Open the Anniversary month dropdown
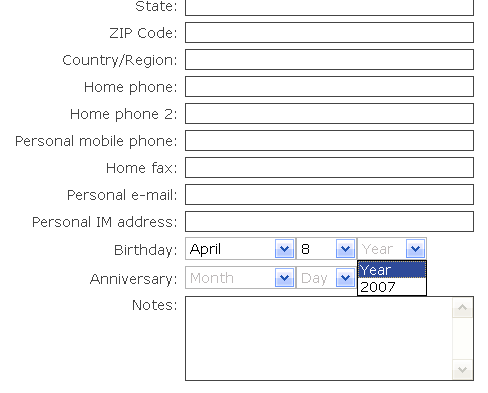This screenshot has height=393, width=488. pyautogui.click(x=240, y=278)
